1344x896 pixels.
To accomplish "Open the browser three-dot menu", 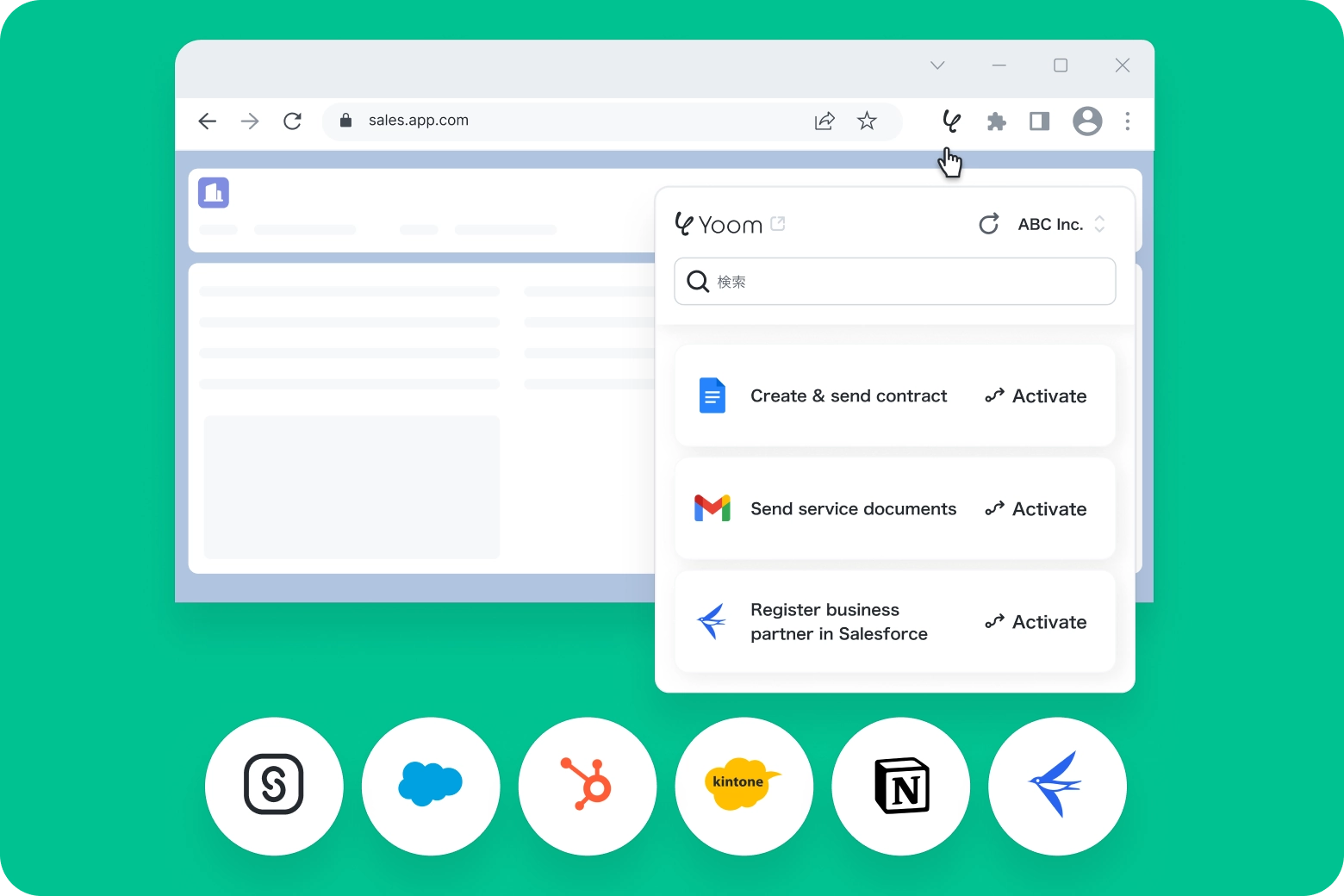I will [1127, 121].
